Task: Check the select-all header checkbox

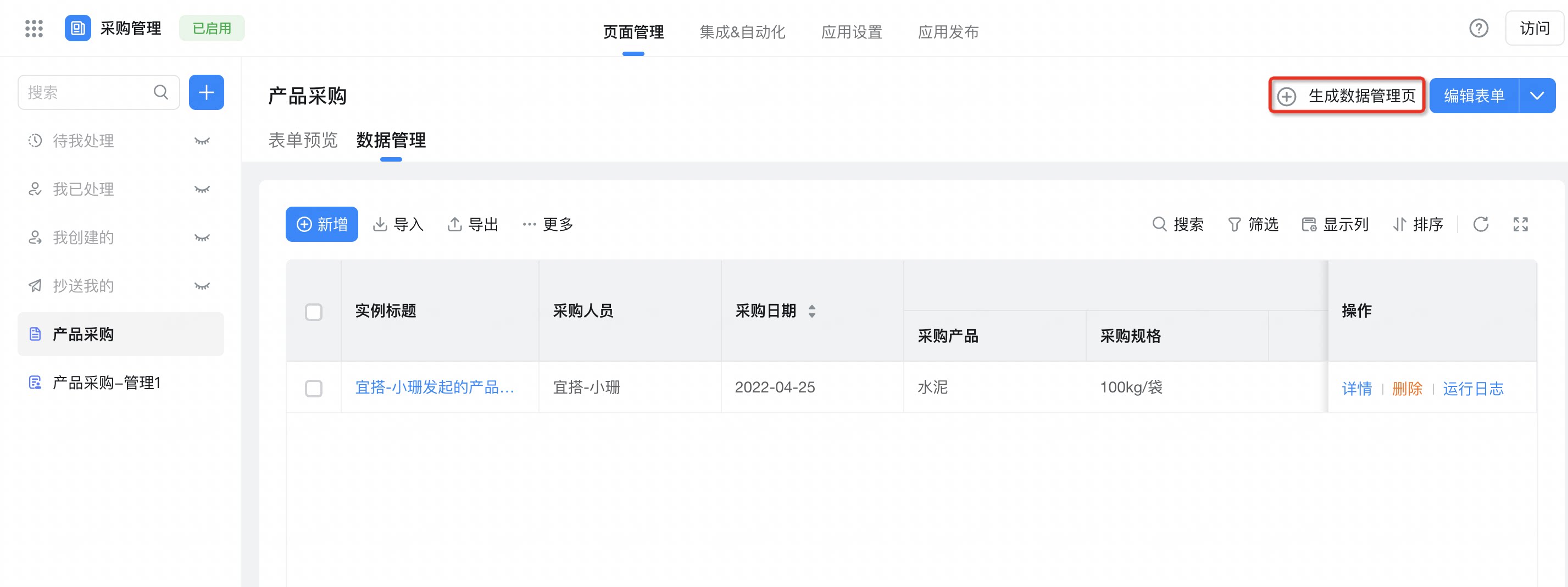Action: point(314,312)
